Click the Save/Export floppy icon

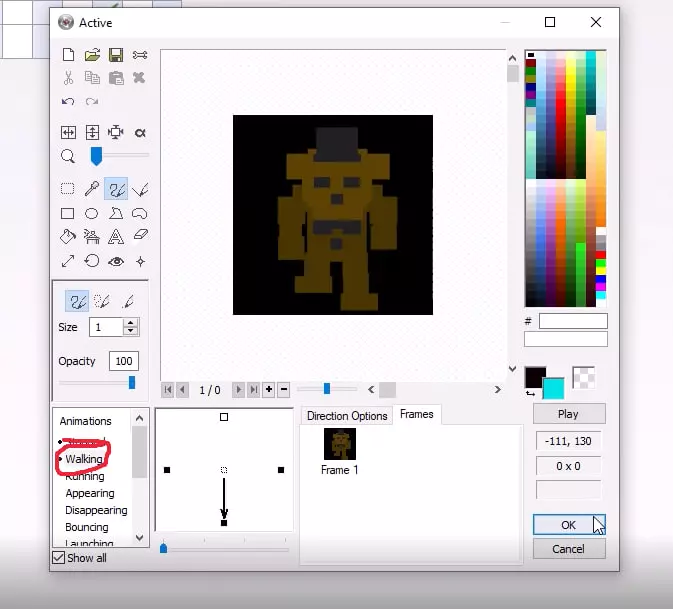click(x=116, y=55)
